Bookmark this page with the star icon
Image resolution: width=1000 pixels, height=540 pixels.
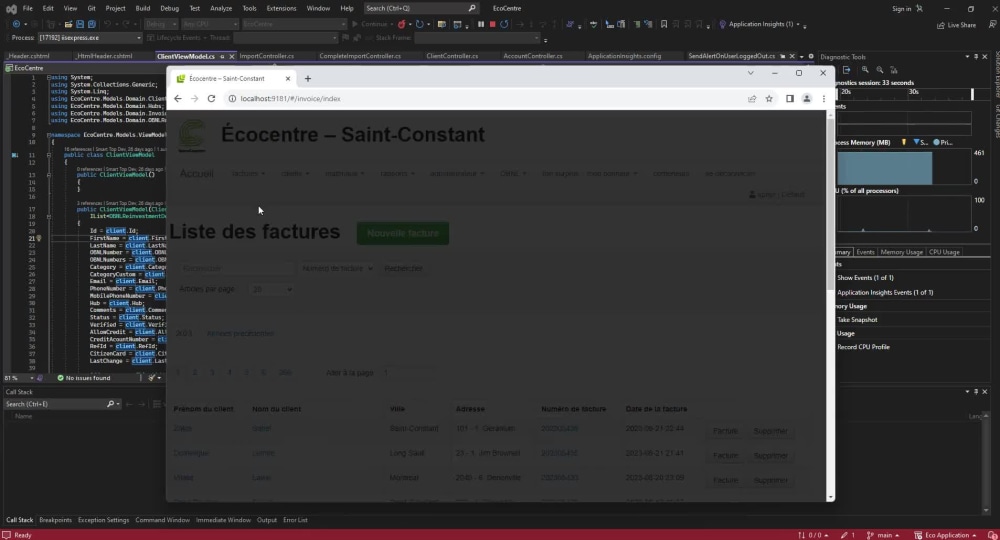[x=769, y=99]
